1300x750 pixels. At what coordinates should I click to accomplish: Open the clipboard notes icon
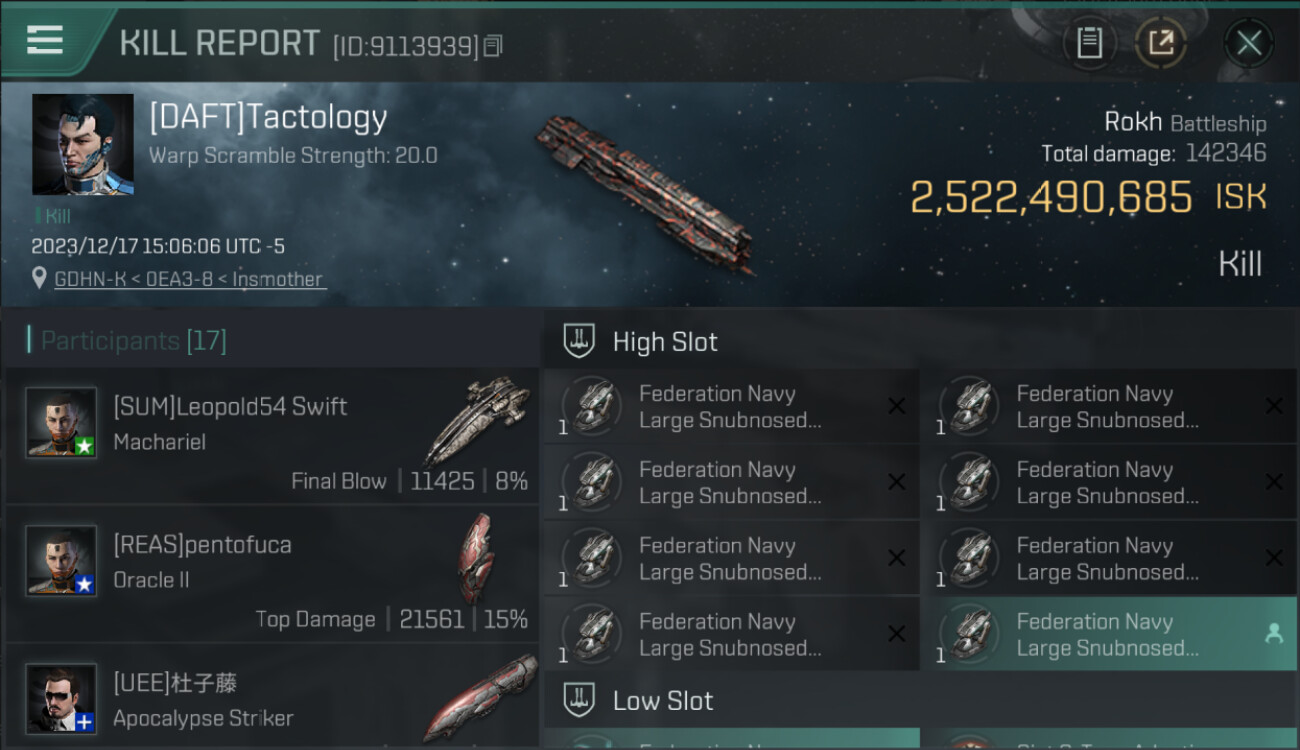coord(1089,43)
